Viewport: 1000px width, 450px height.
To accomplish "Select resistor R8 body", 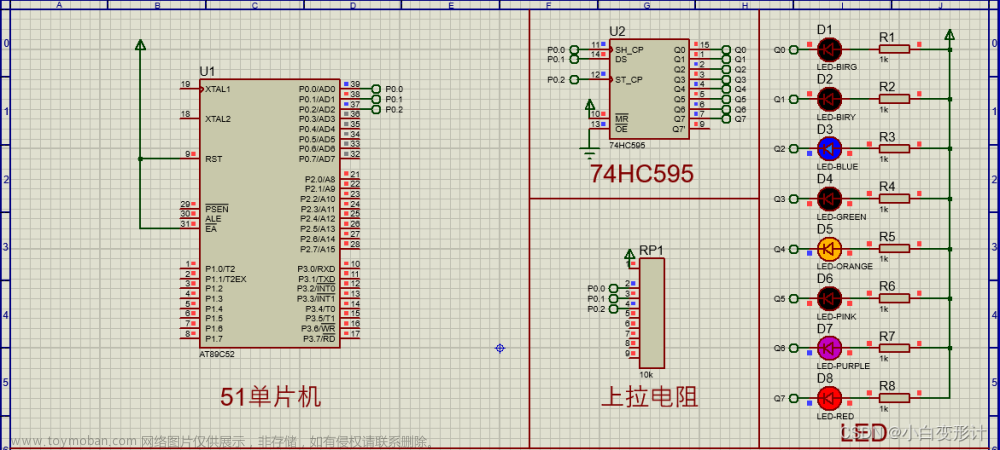I will pos(894,398).
